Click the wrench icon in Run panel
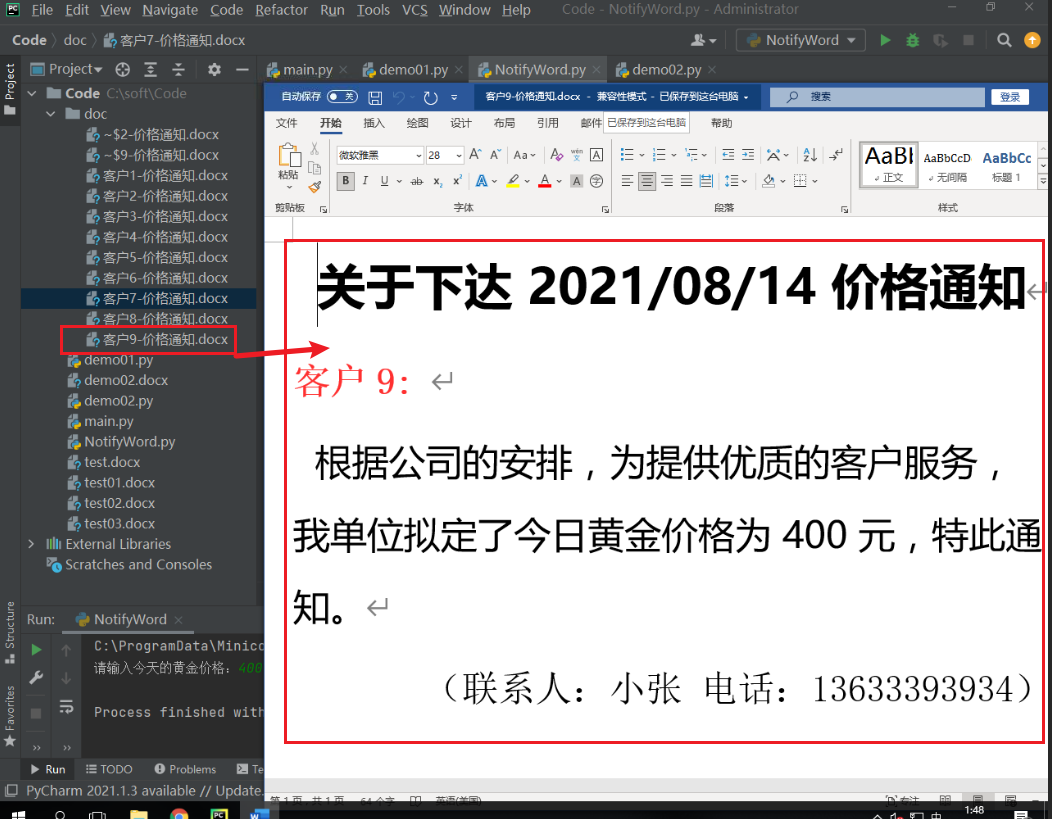The height and width of the screenshot is (819, 1052). point(36,677)
